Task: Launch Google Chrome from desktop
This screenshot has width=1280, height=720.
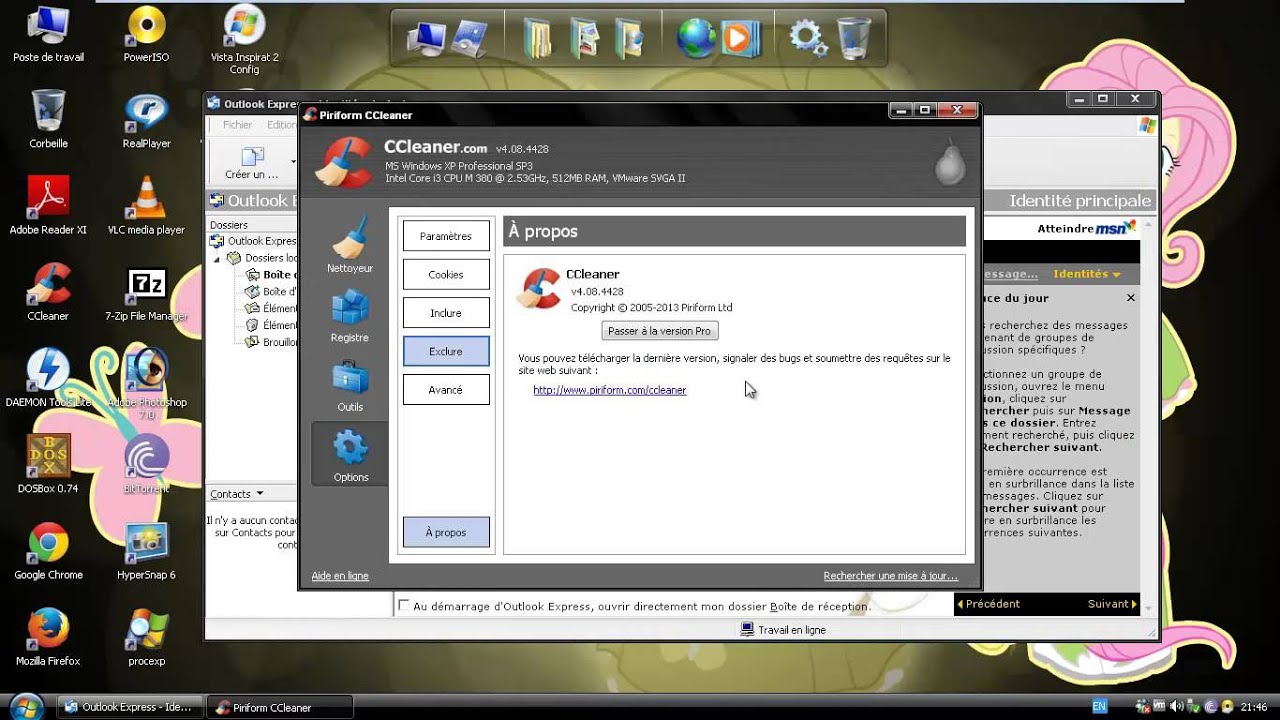Action: click(x=48, y=551)
